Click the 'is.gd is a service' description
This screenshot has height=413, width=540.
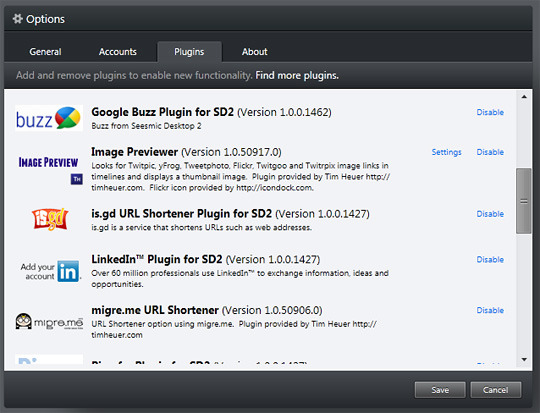tap(201, 228)
